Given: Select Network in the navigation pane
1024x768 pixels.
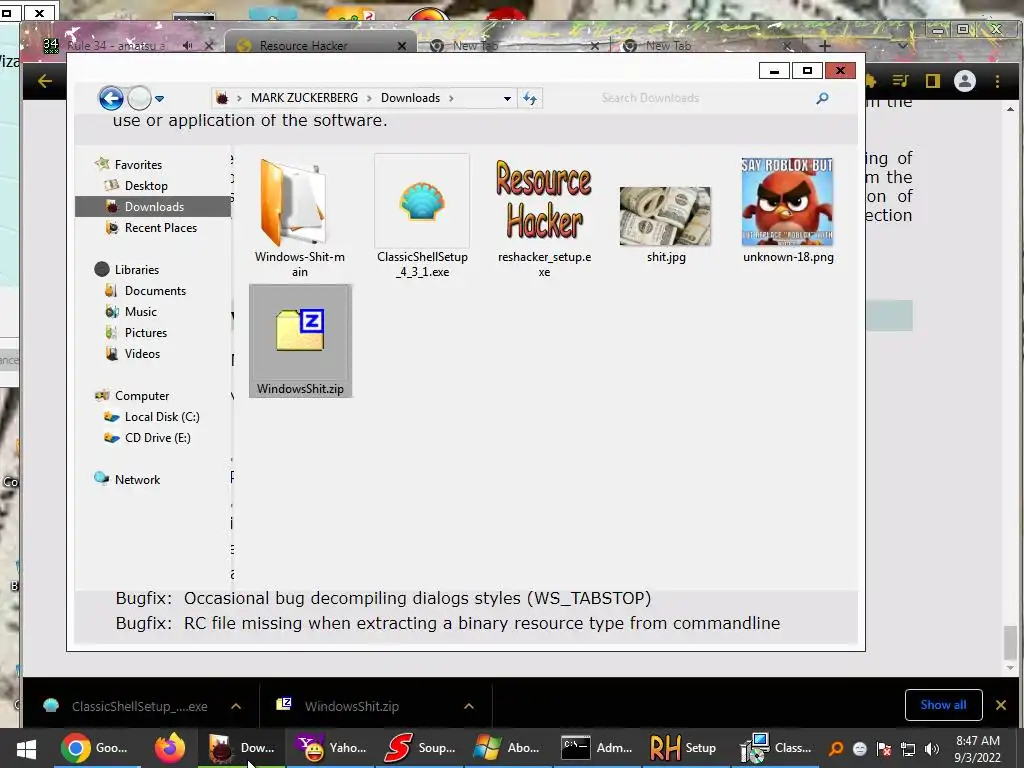Looking at the screenshot, I should (x=137, y=479).
